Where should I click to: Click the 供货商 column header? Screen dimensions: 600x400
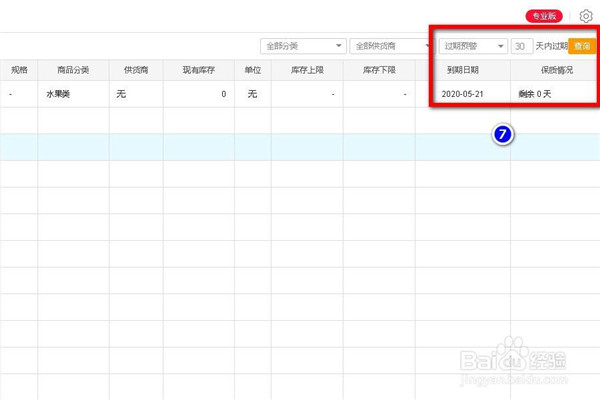(x=135, y=70)
